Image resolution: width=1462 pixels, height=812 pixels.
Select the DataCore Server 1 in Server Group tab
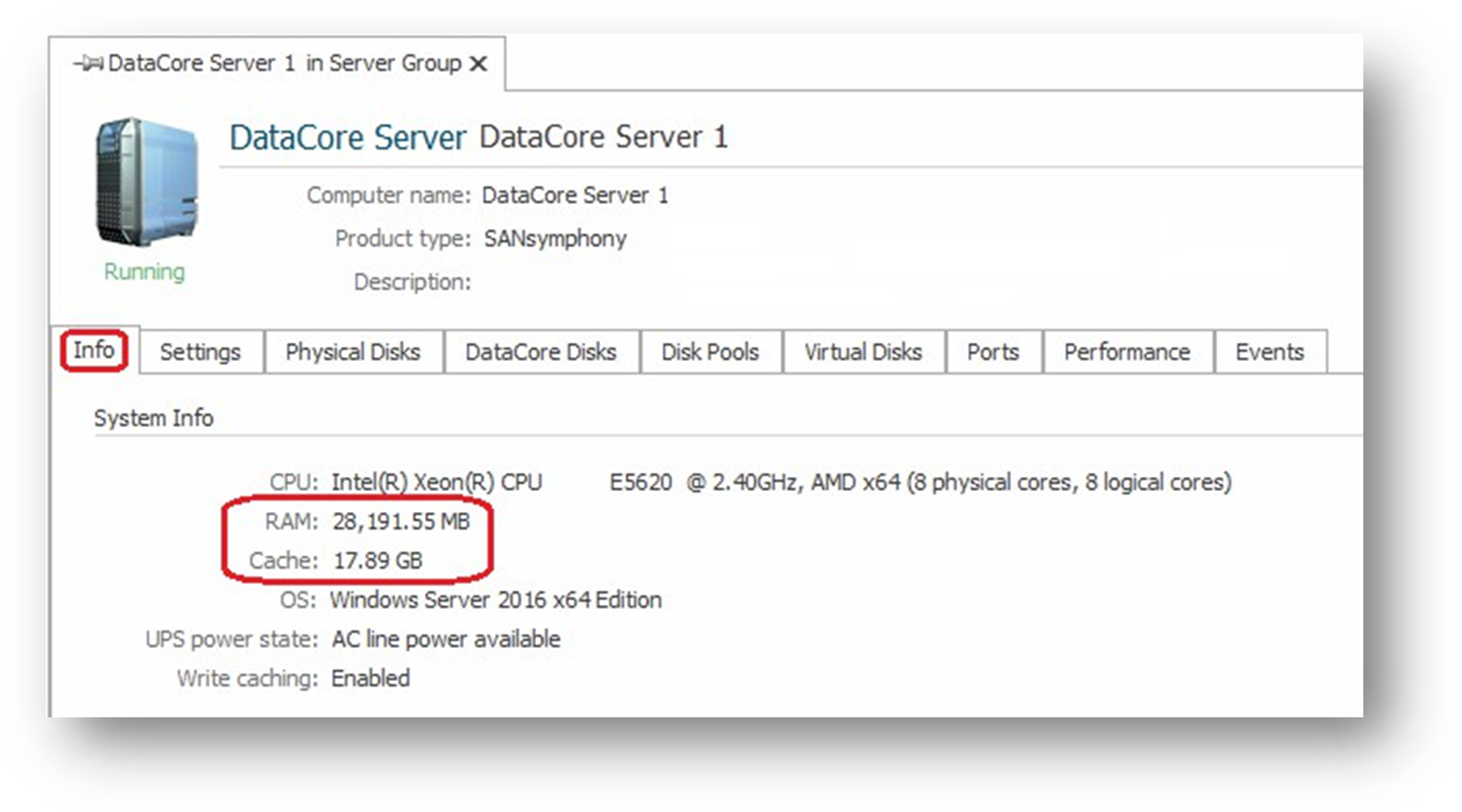[284, 63]
